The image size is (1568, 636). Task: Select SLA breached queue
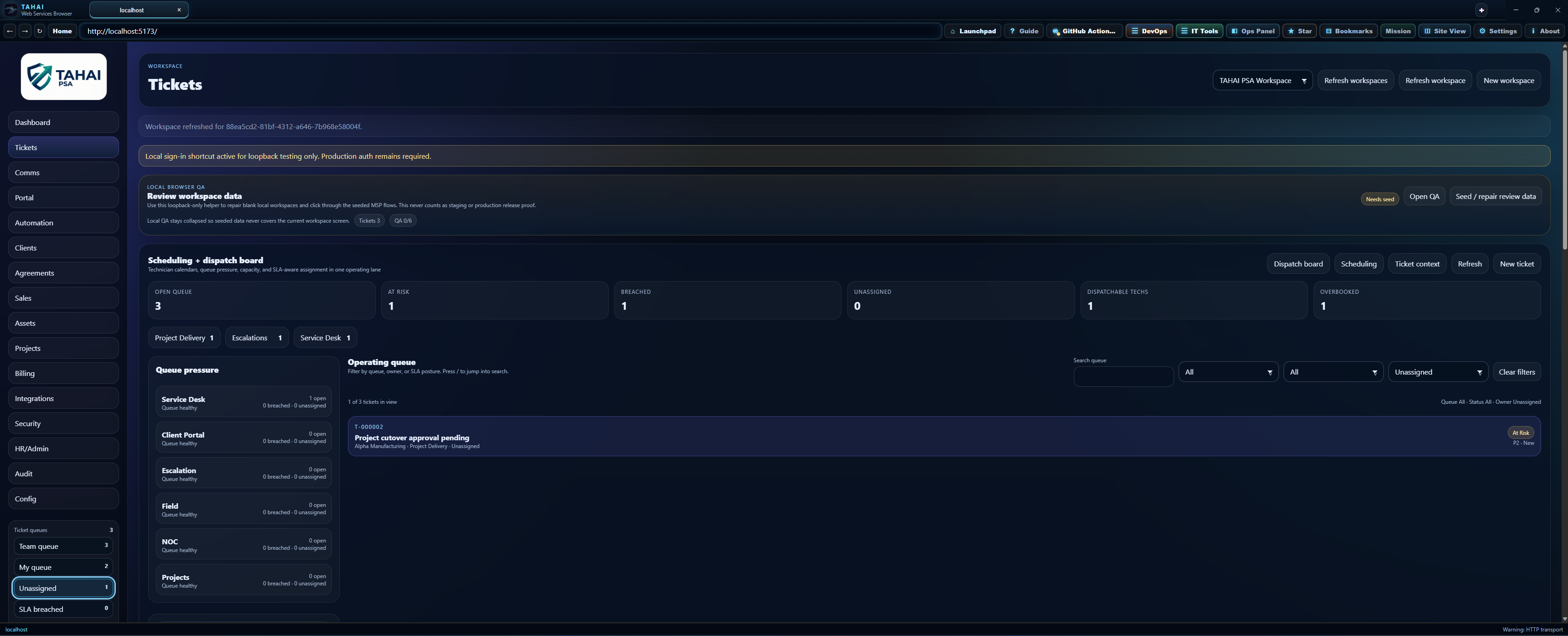pyautogui.click(x=63, y=609)
